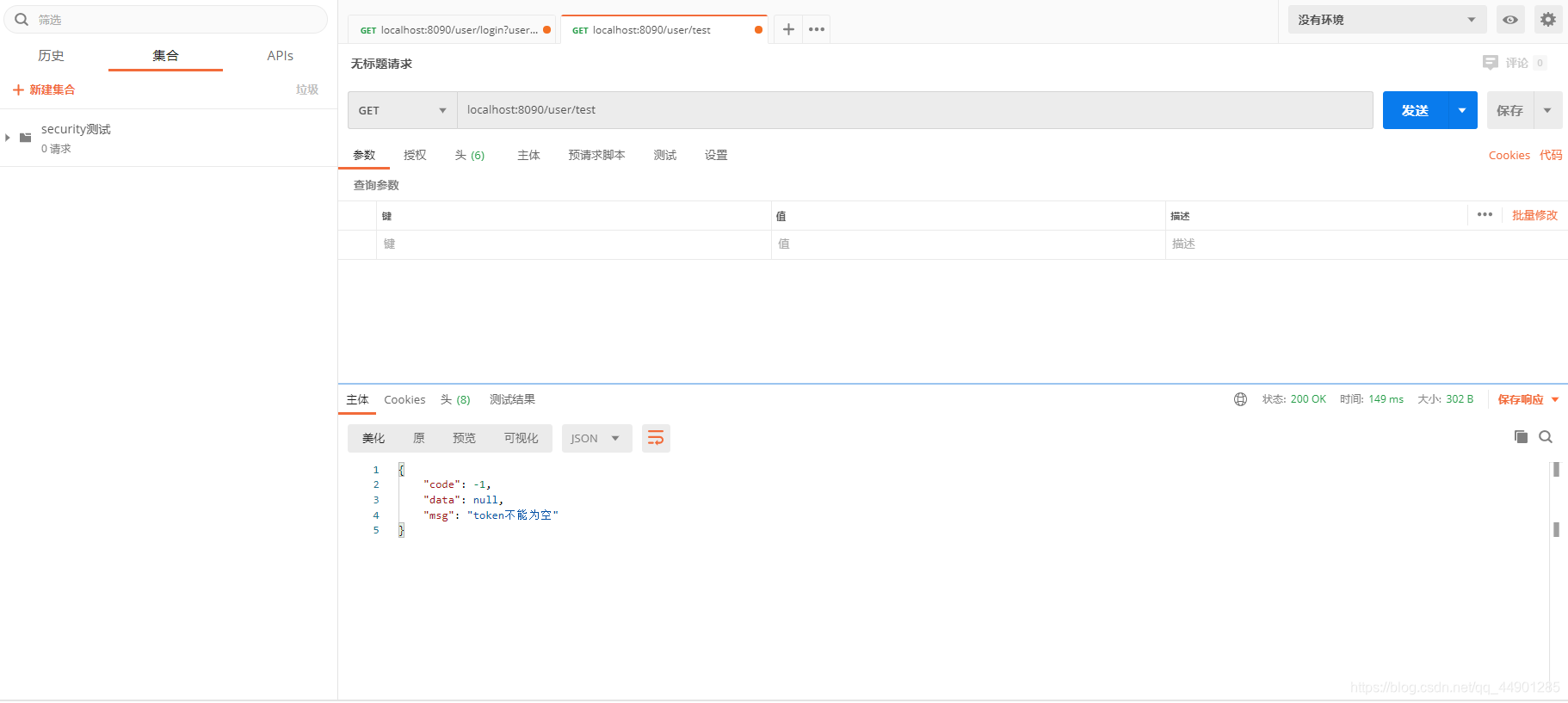The height and width of the screenshot is (703, 1568).
Task: Click the network globe icon in response bar
Action: [x=1240, y=399]
